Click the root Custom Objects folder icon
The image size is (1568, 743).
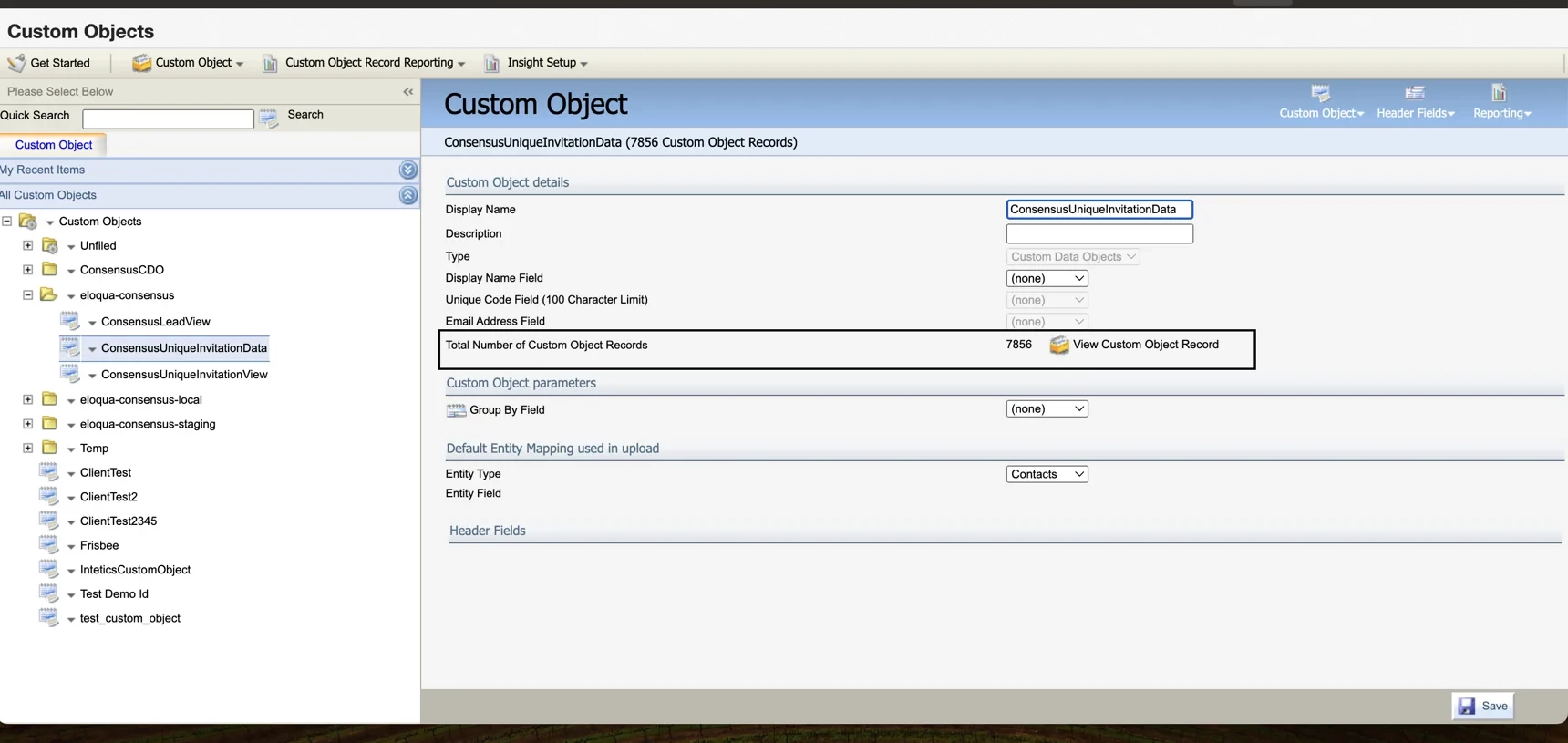coord(28,222)
